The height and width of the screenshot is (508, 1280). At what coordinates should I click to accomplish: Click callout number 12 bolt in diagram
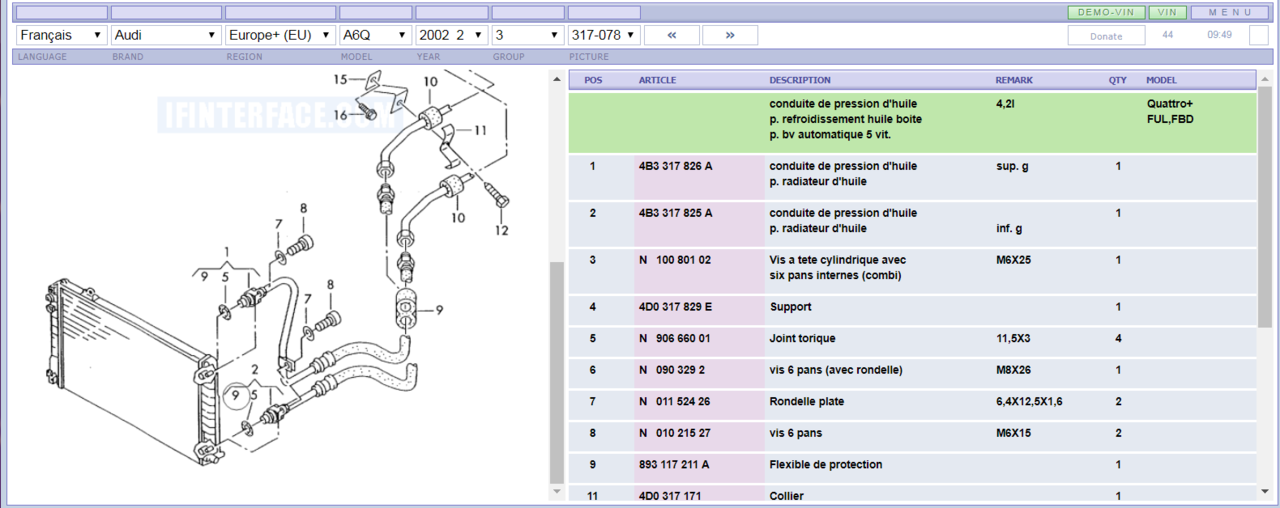[x=501, y=231]
